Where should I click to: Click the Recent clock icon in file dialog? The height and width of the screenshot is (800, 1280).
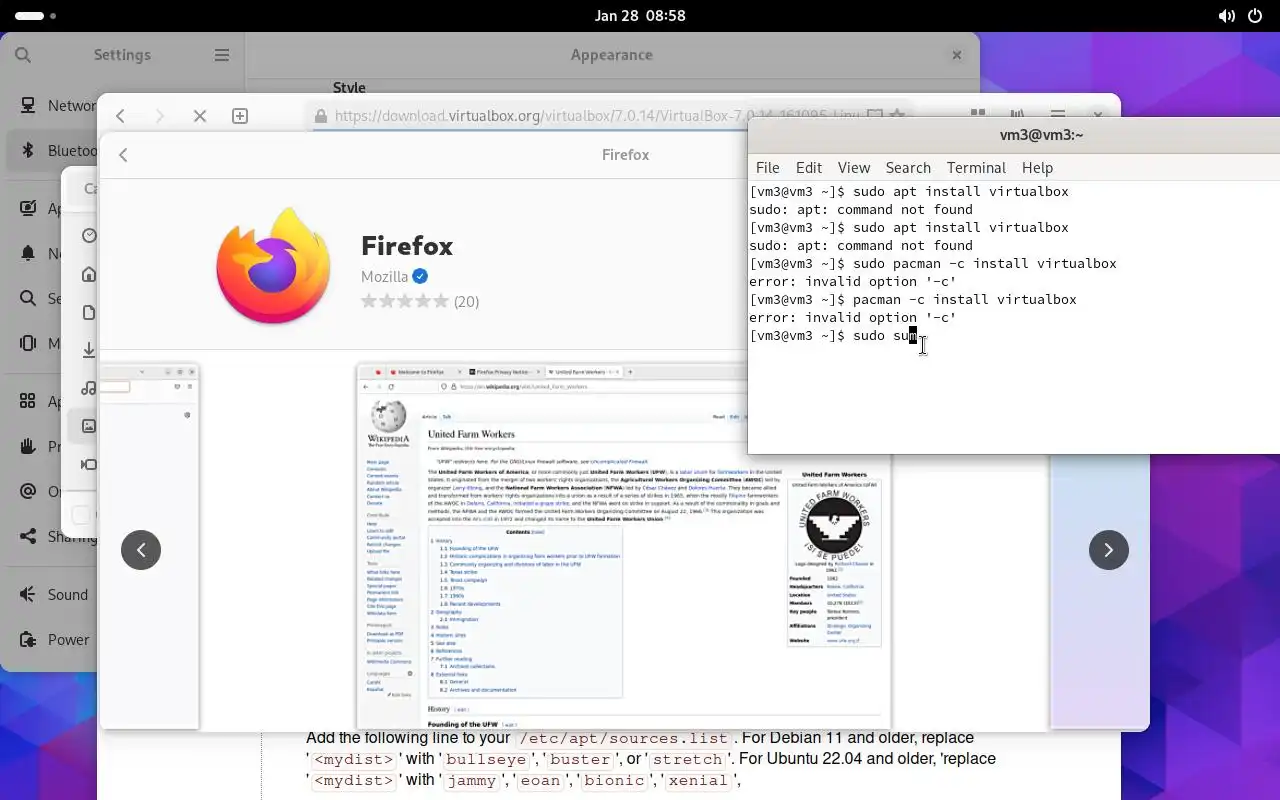(89, 236)
